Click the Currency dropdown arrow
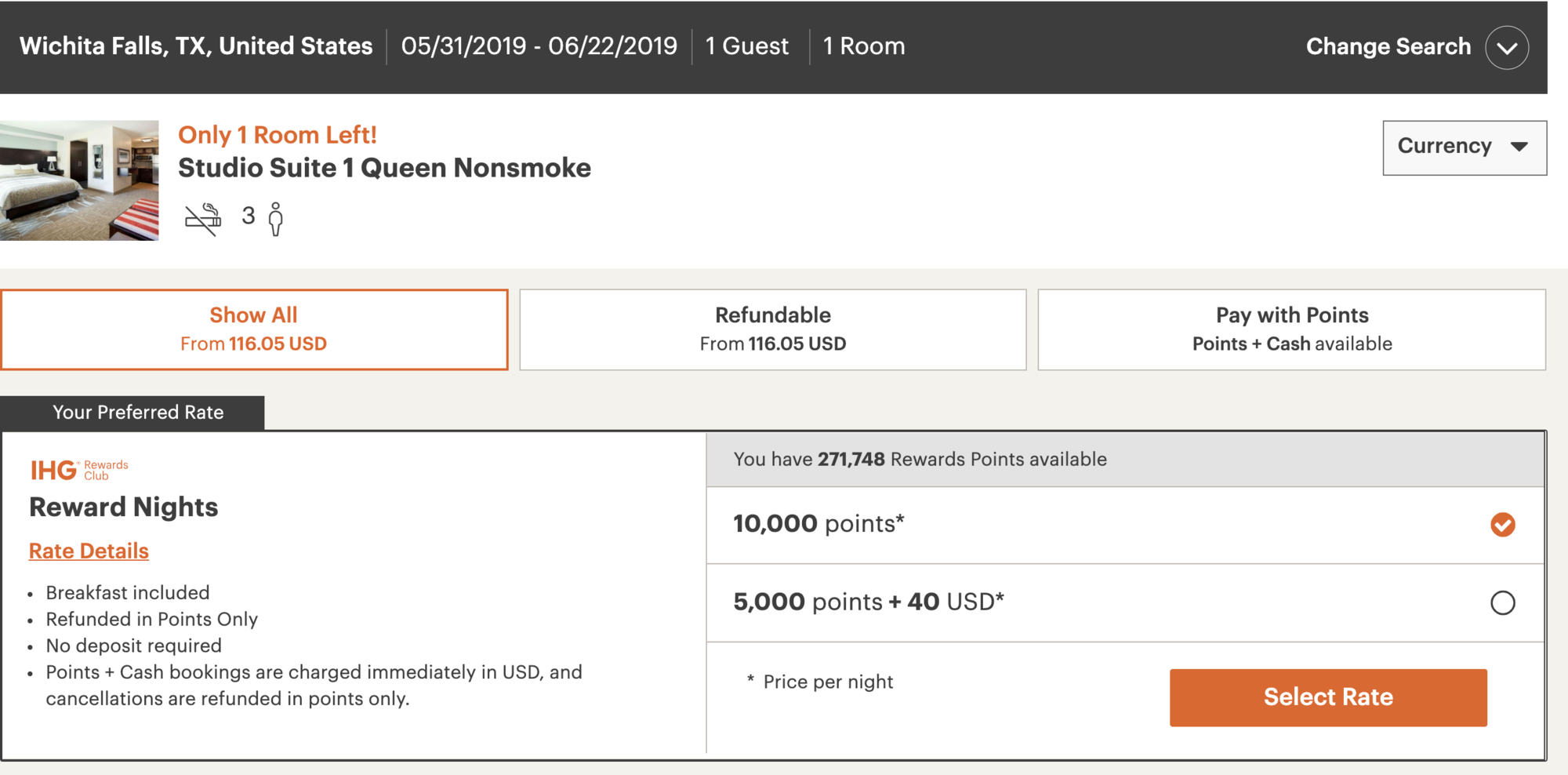Viewport: 1568px width, 775px height. (x=1519, y=147)
